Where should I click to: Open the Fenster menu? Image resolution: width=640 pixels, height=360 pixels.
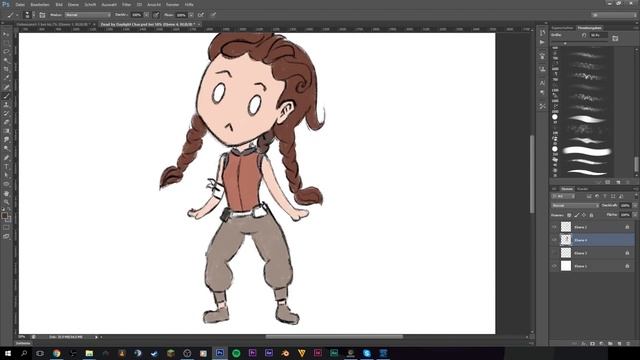coord(172,4)
